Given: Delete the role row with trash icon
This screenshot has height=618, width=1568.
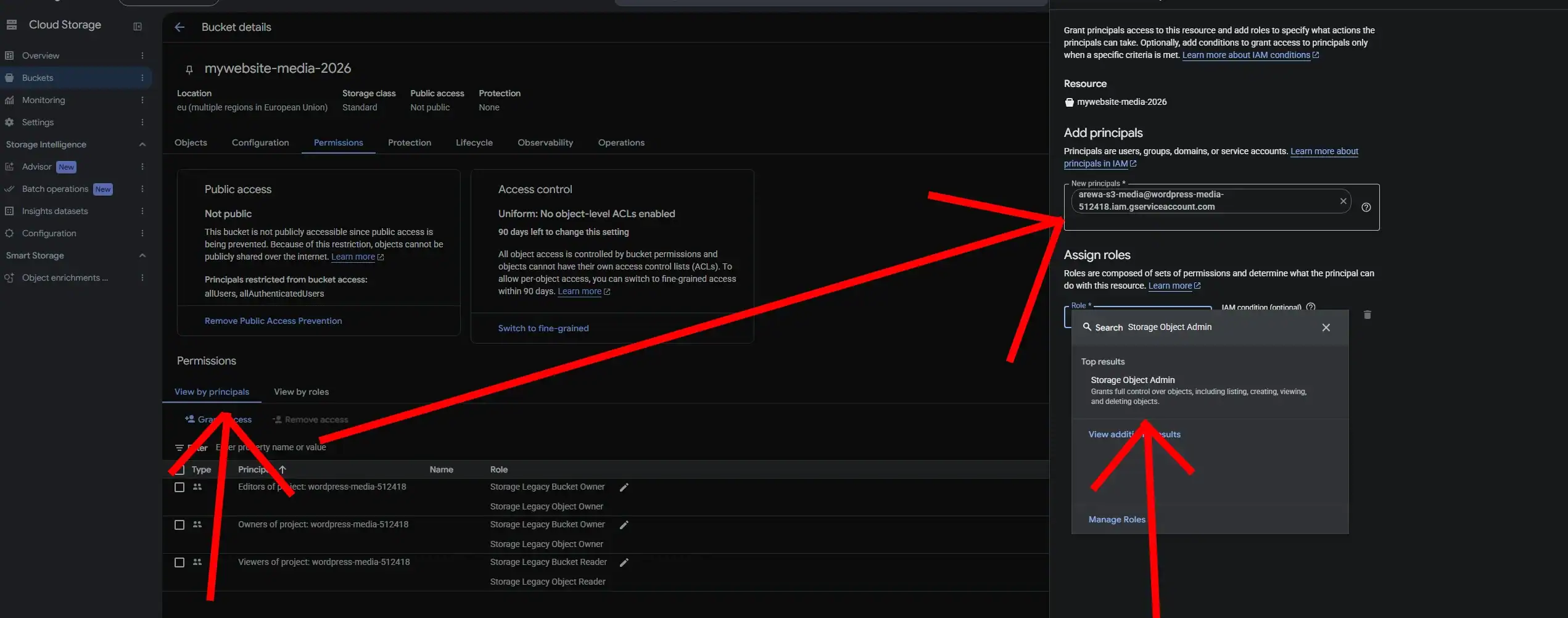Looking at the screenshot, I should pyautogui.click(x=1367, y=315).
